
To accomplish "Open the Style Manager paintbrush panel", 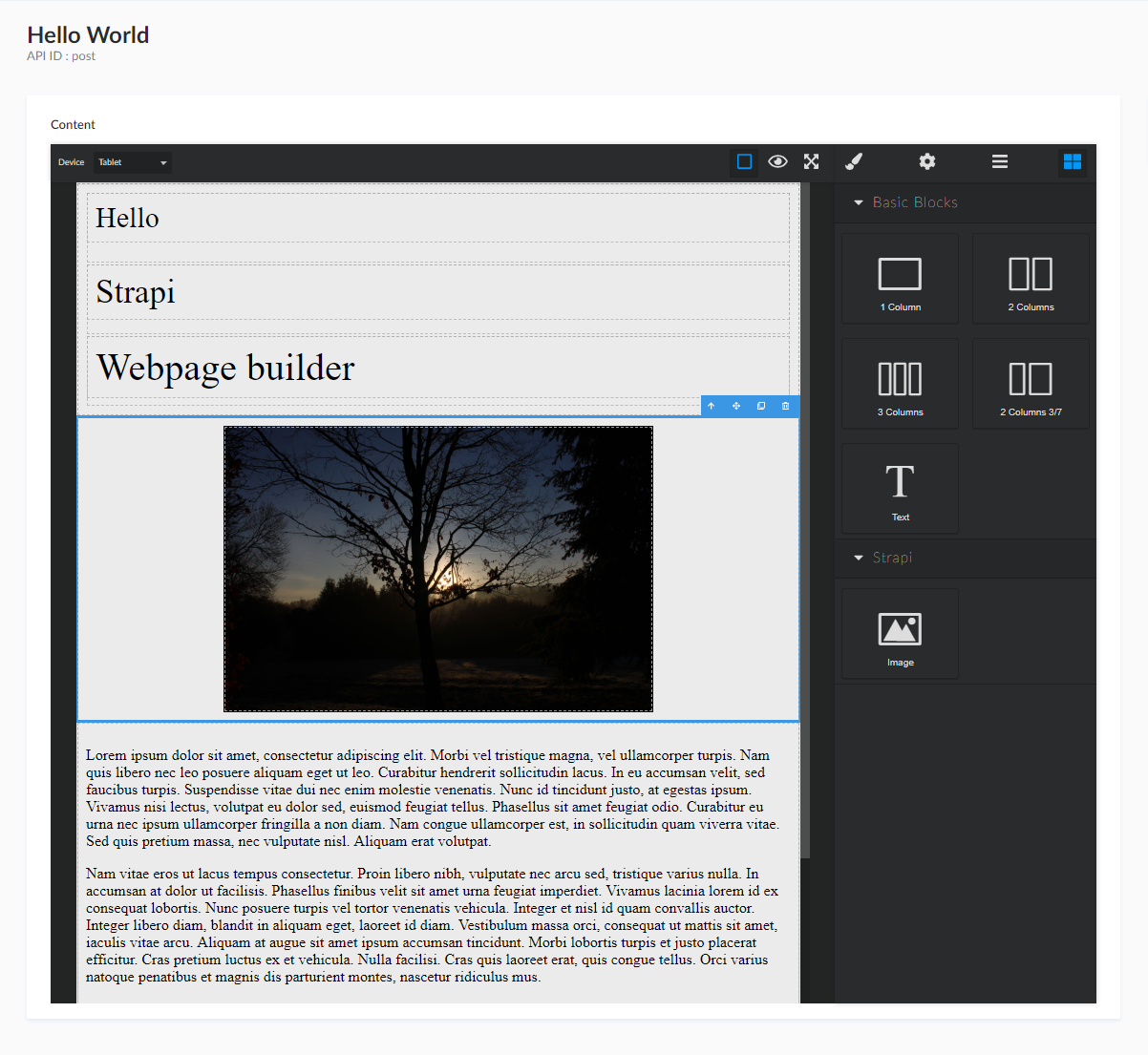I will tap(854, 161).
